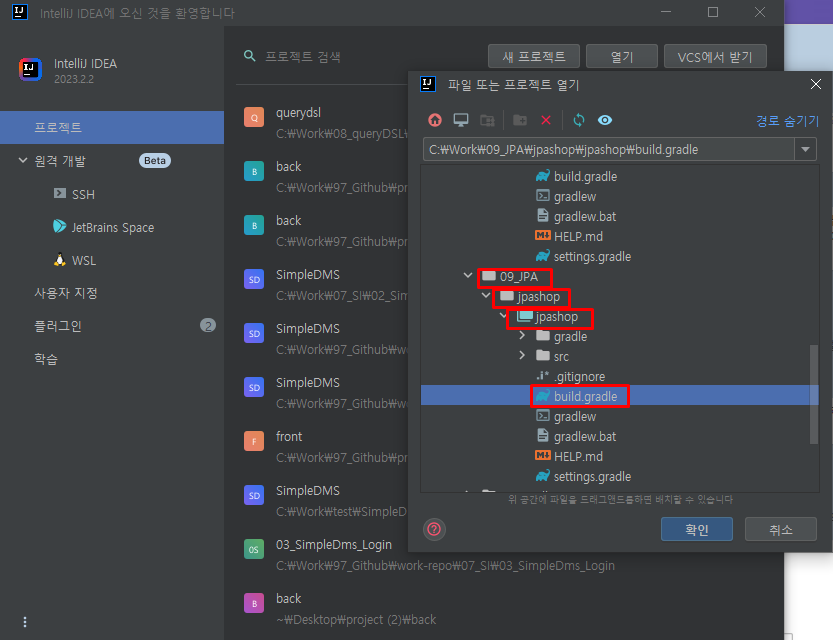Open the WSL sidebar item

75,260
